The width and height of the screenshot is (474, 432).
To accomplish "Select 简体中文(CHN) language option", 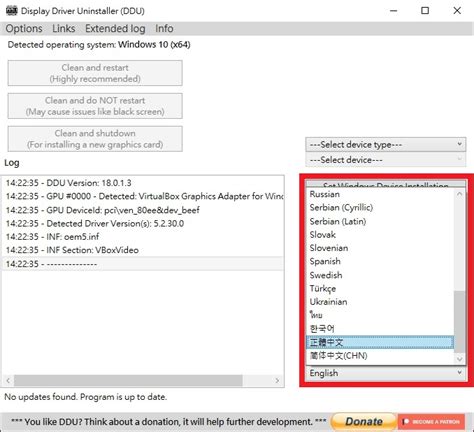I will 380,356.
